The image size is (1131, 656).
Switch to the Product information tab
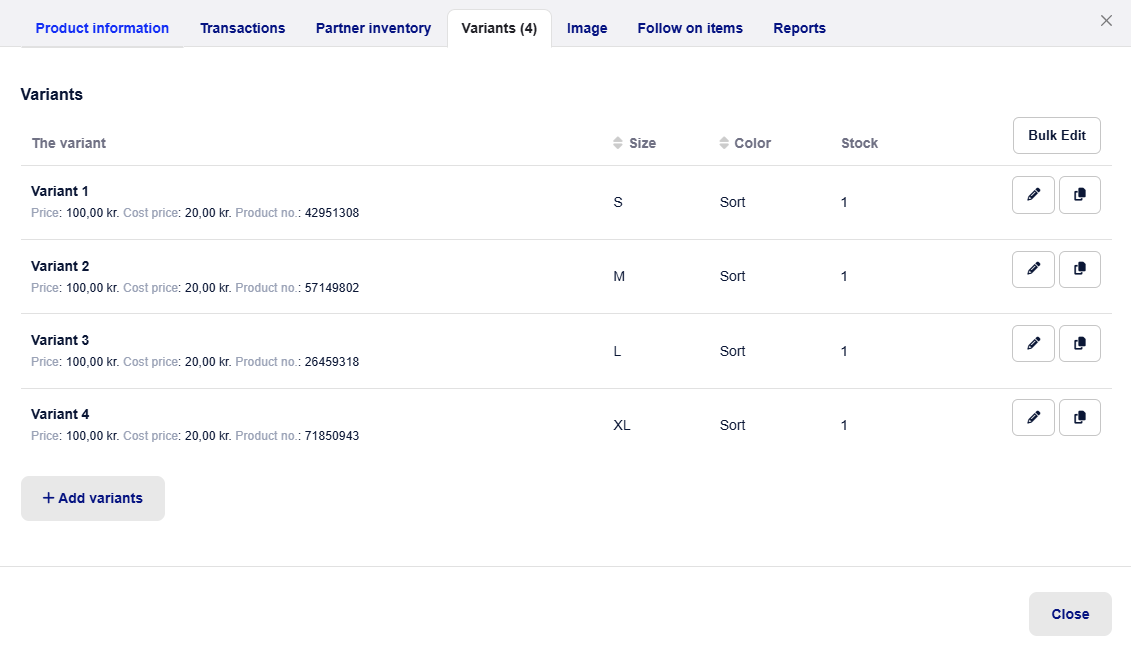(102, 28)
